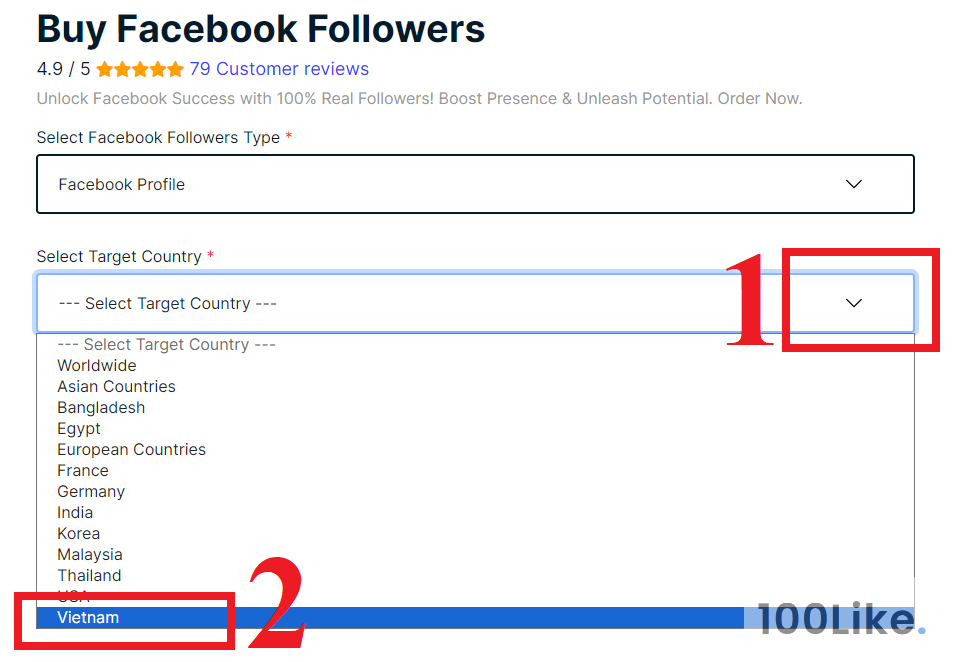The height and width of the screenshot is (662, 954).
Task: Click the orange star rating icons
Action: click(x=140, y=70)
